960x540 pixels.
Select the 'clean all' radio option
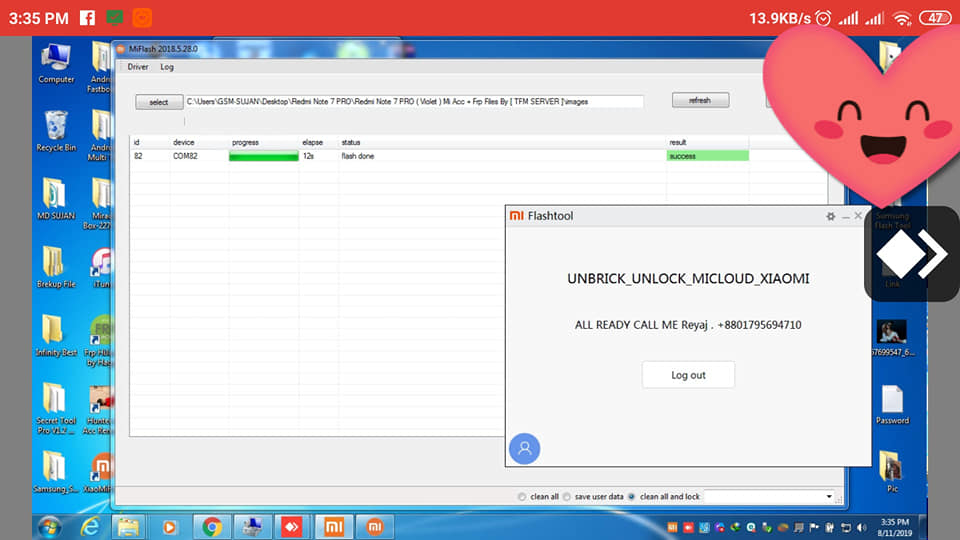tap(522, 497)
